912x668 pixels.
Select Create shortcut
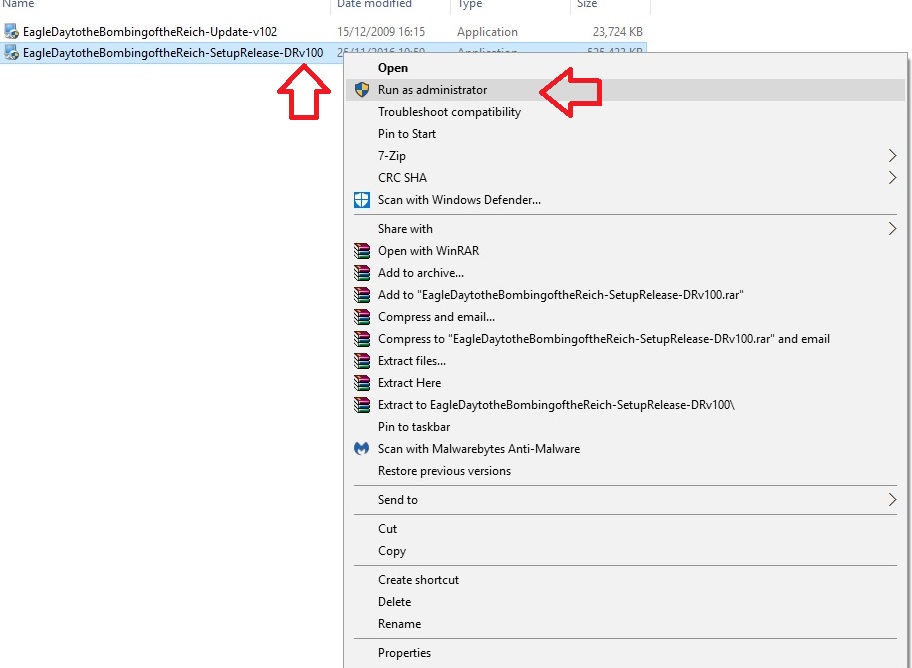(x=625, y=580)
